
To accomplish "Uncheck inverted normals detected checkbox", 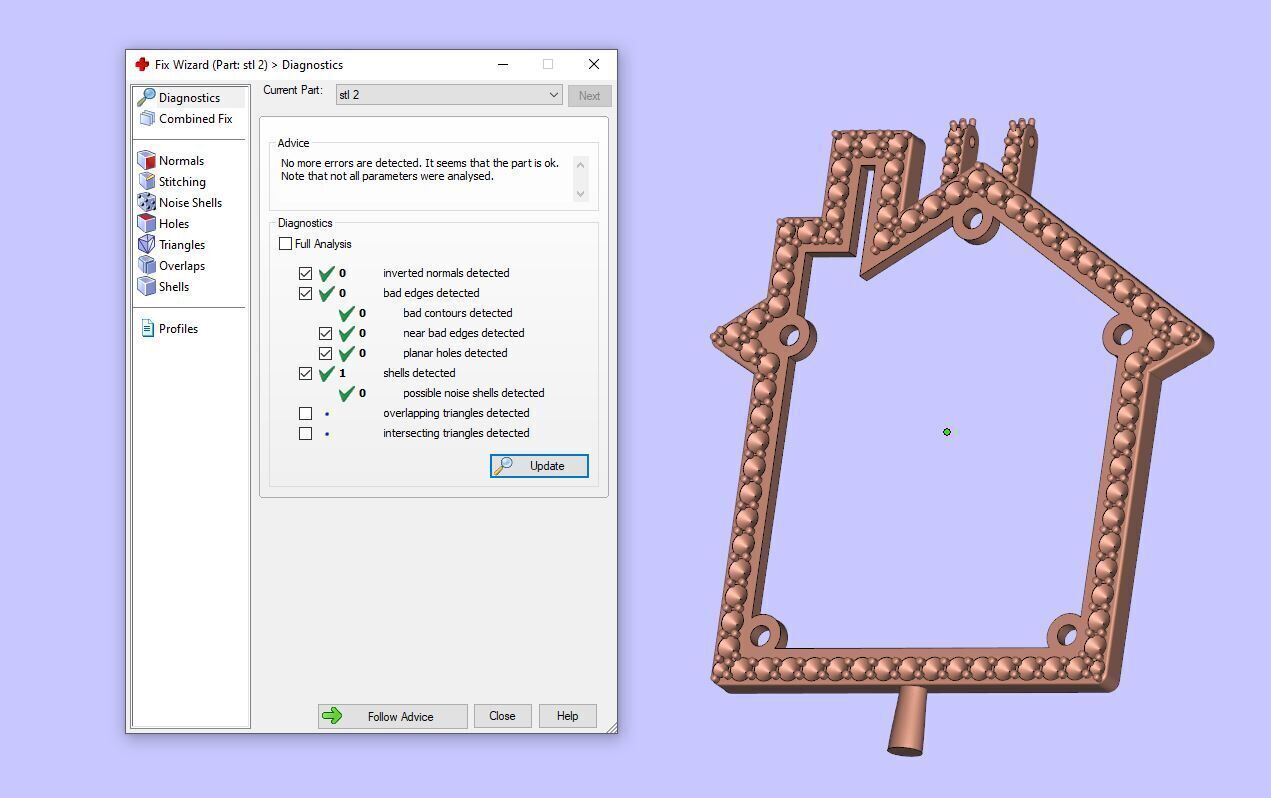I will click(x=306, y=273).
